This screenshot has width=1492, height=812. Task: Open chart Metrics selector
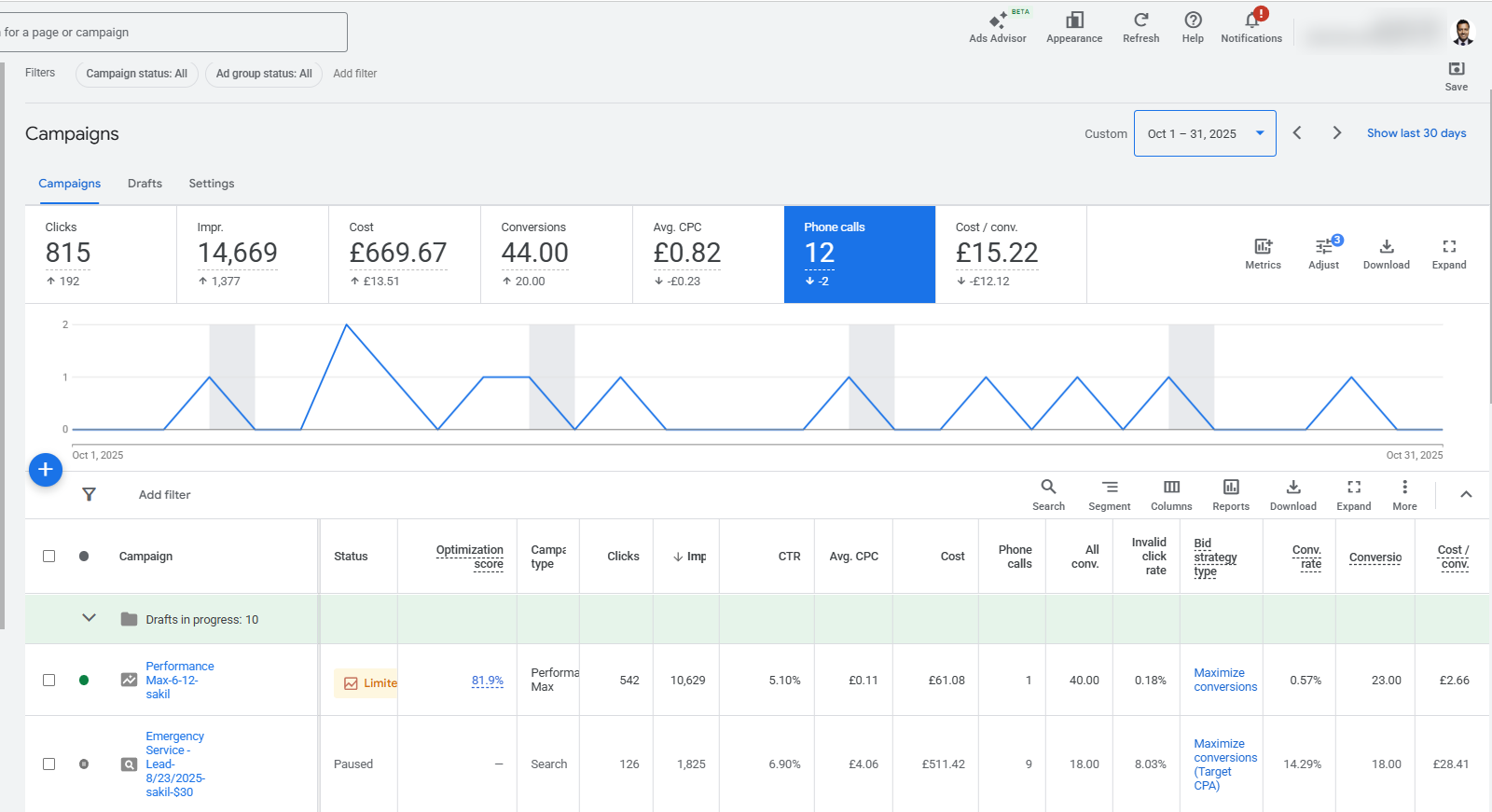[x=1263, y=254]
